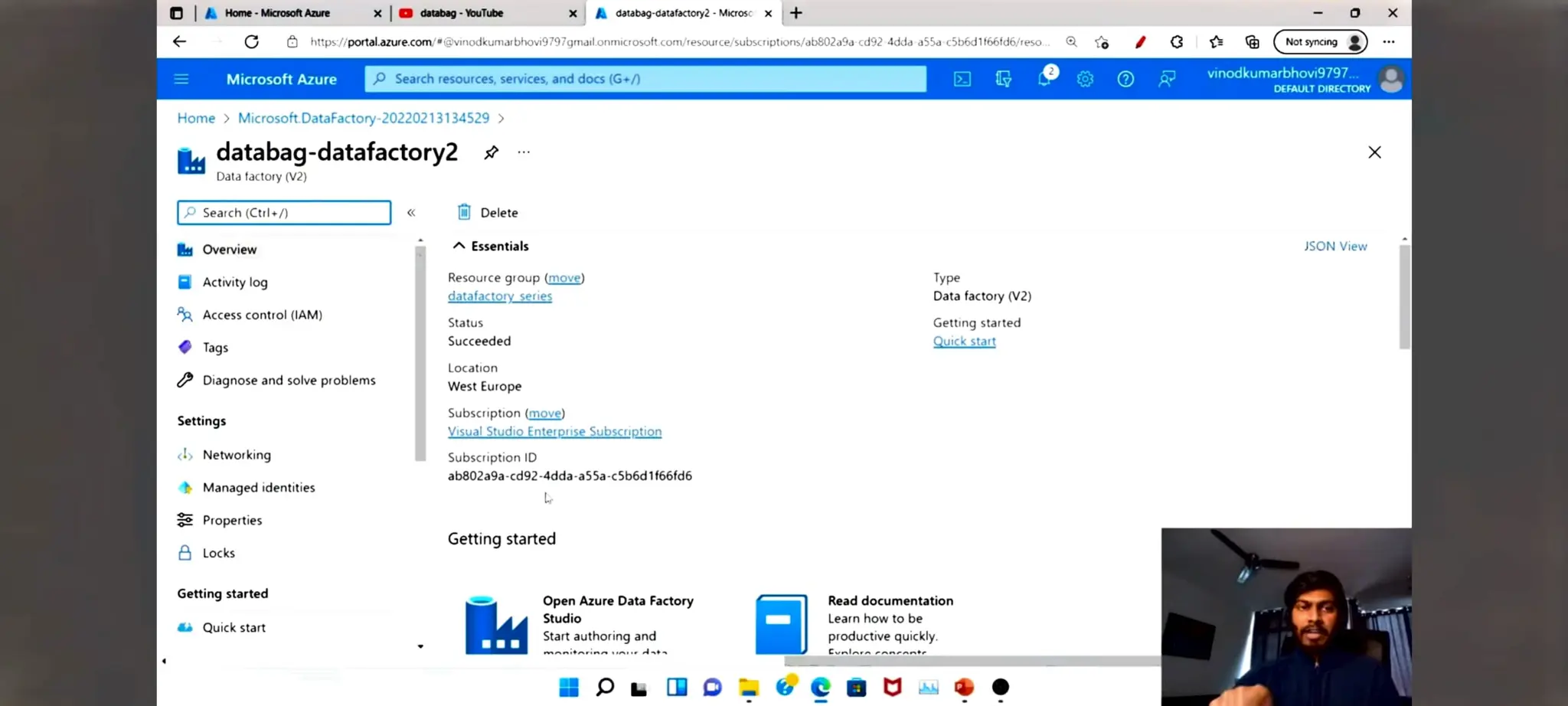Open Windows taskbar Search
Image resolution: width=1568 pixels, height=706 pixels.
point(605,687)
